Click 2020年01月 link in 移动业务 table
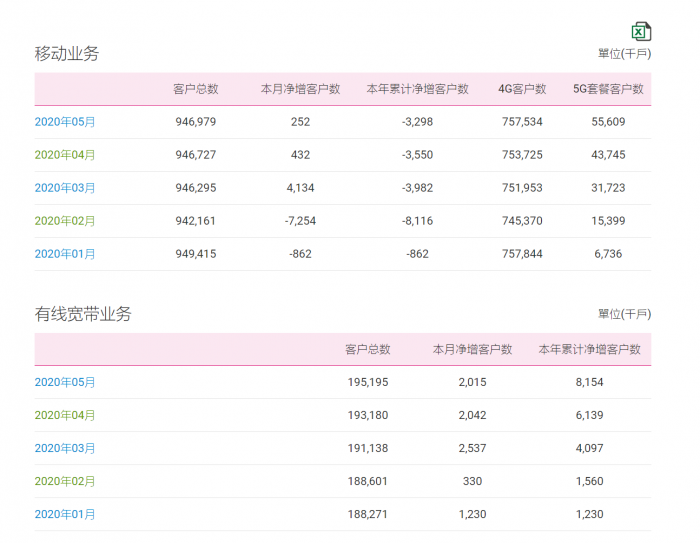This screenshot has height=543, width=700. [65, 254]
